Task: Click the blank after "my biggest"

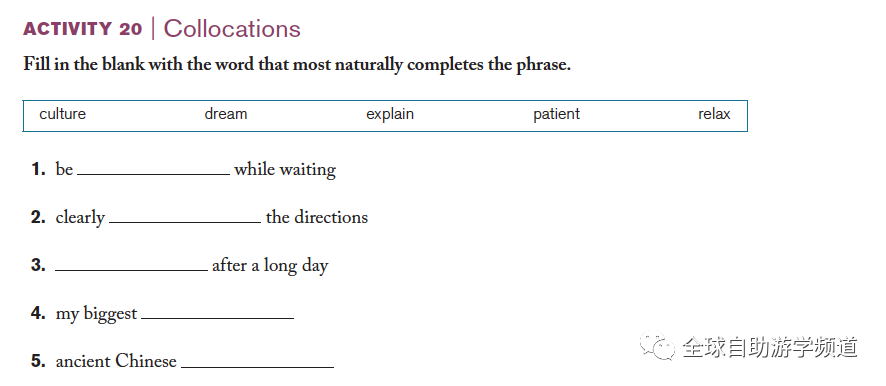Action: pos(218,316)
